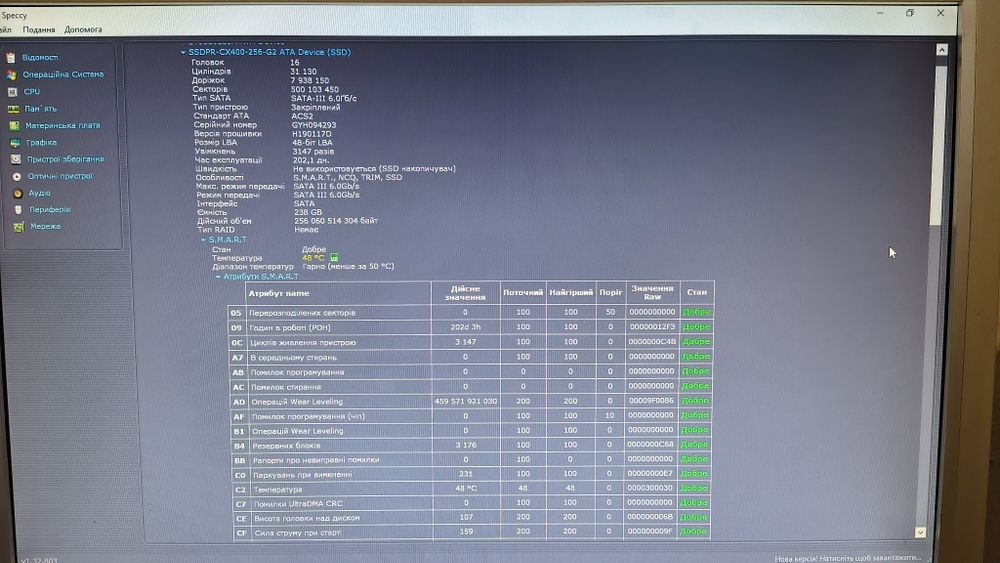Restore down the Speccy window
This screenshot has height=563, width=1000.
(910, 13)
